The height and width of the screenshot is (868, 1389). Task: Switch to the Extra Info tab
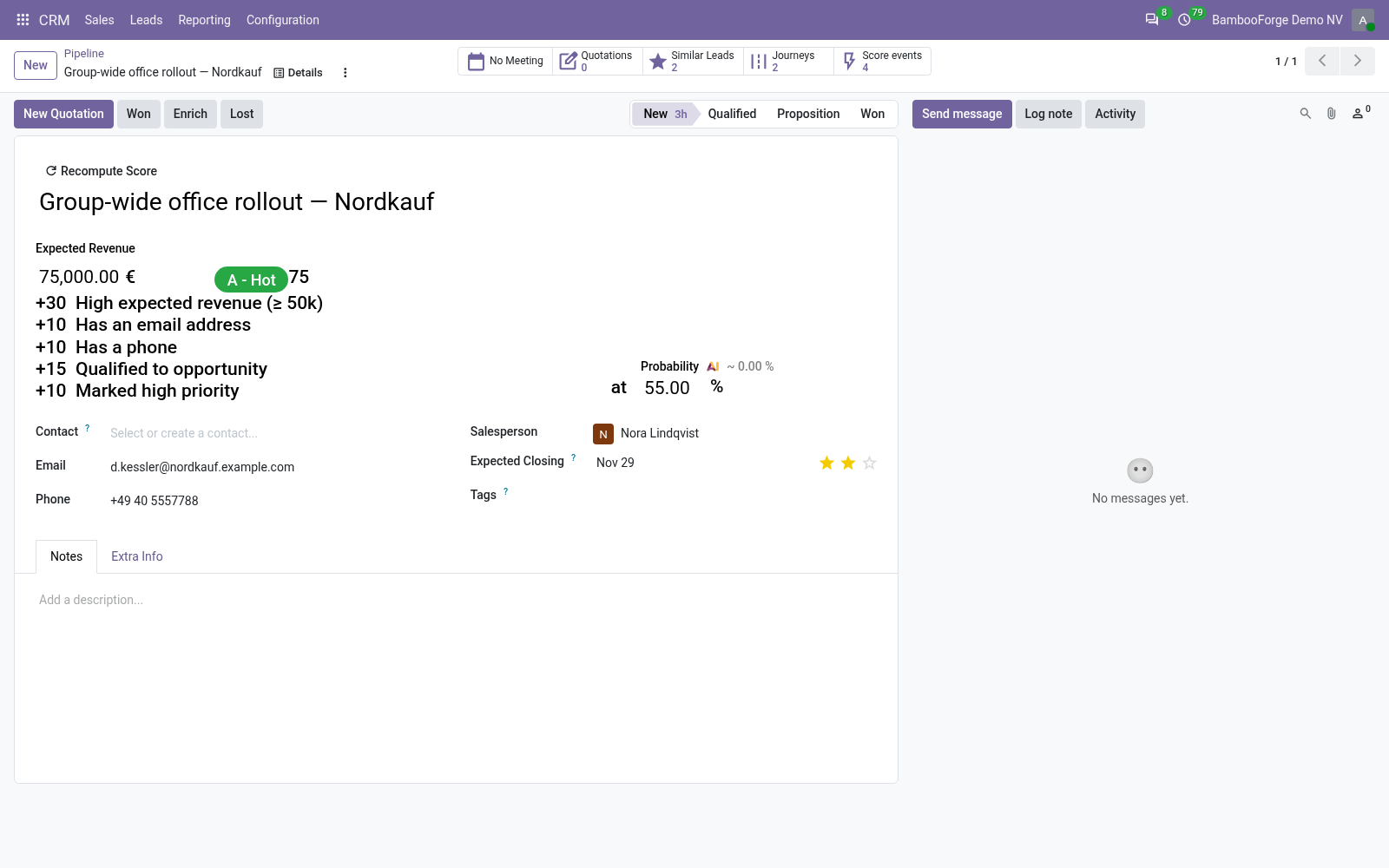point(137,556)
